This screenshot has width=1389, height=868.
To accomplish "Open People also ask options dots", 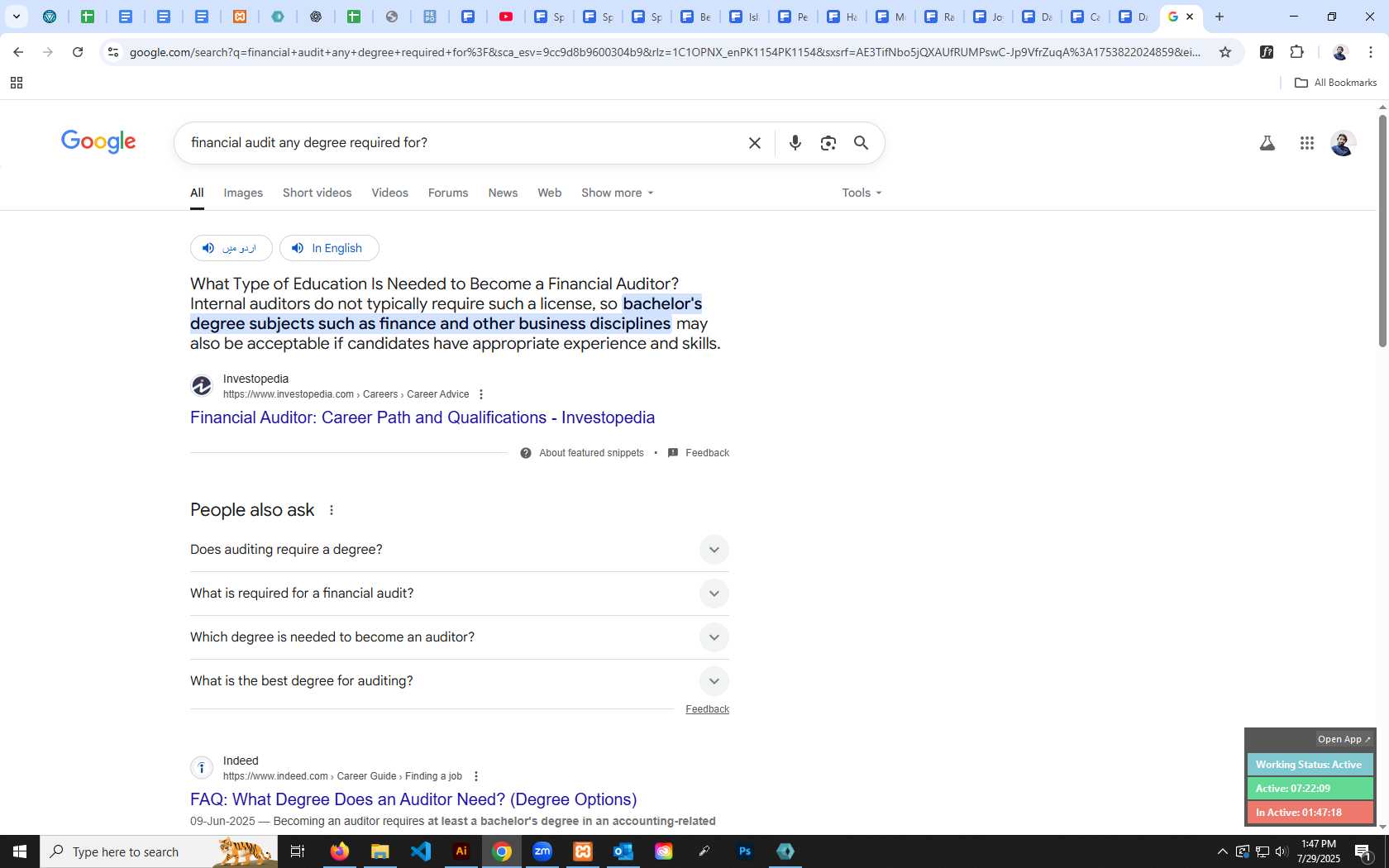I will pyautogui.click(x=332, y=510).
